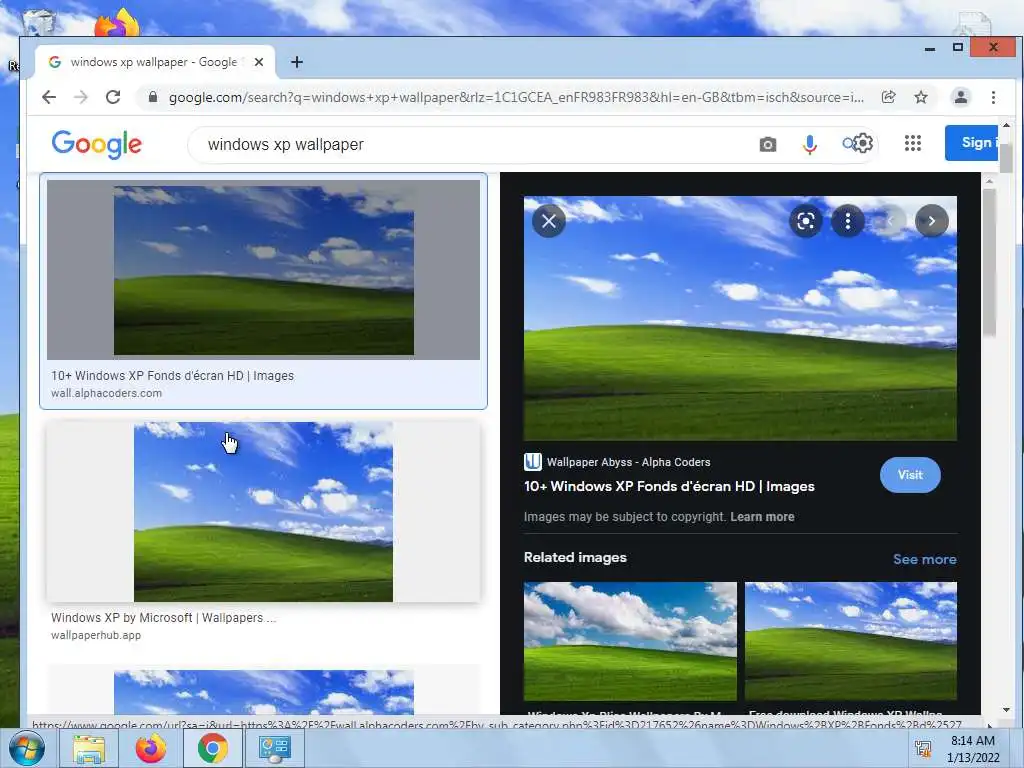Close the windows xp wallpaper tab
Viewport: 1024px width, 768px height.
[259, 62]
